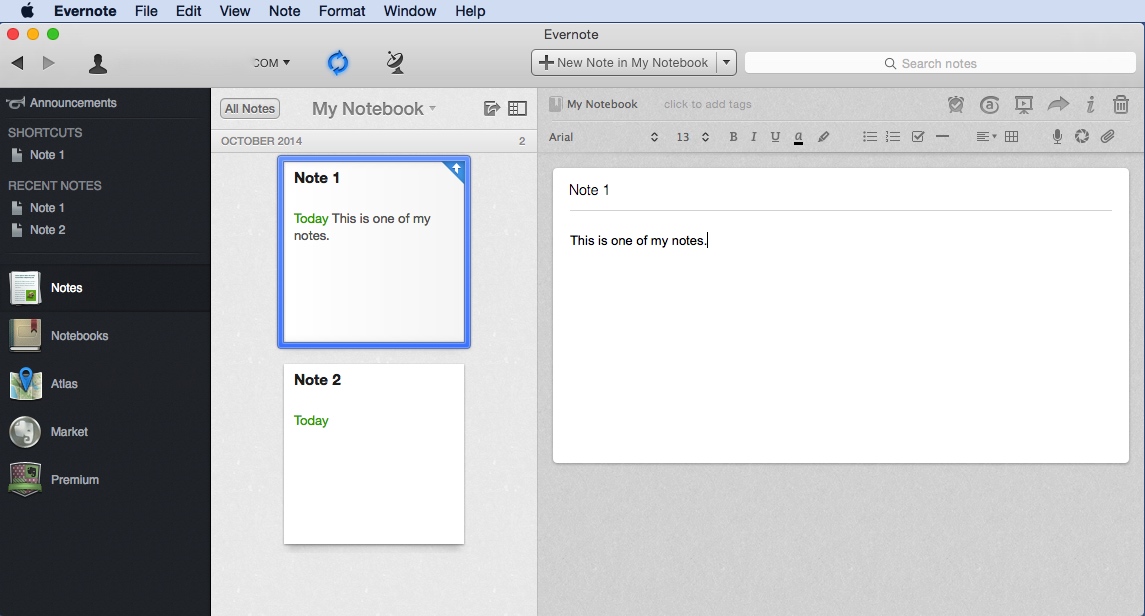Click the Share arrow icon
This screenshot has width=1145, height=616.
(1058, 105)
